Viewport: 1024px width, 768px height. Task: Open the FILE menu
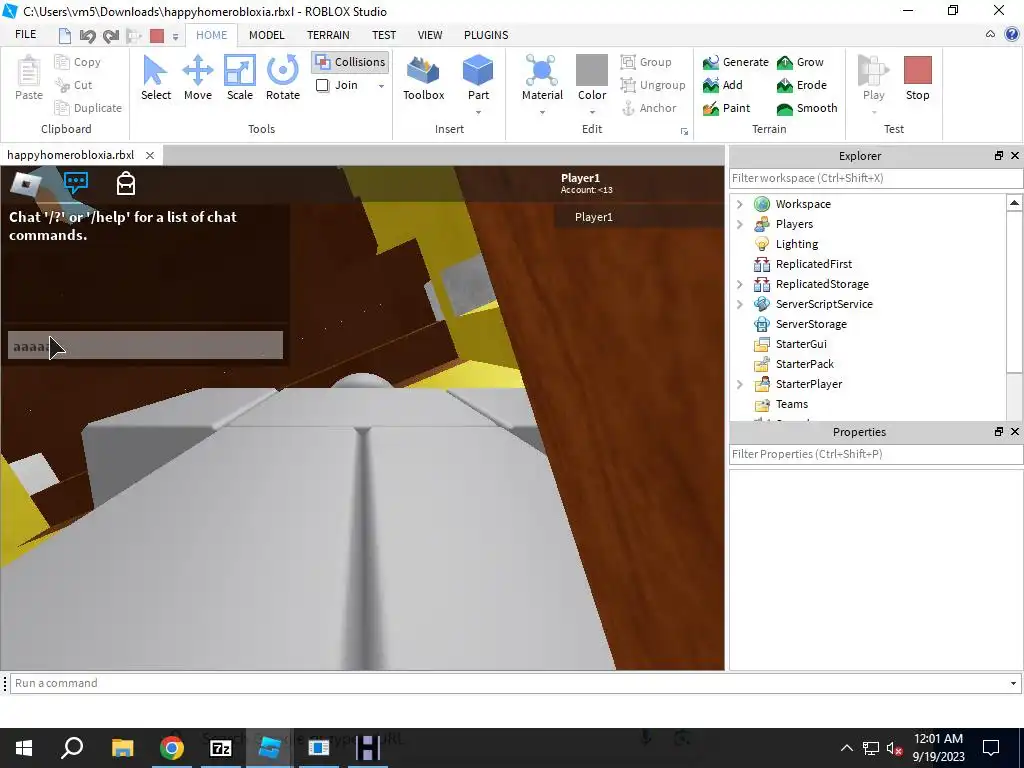pyautogui.click(x=25, y=35)
